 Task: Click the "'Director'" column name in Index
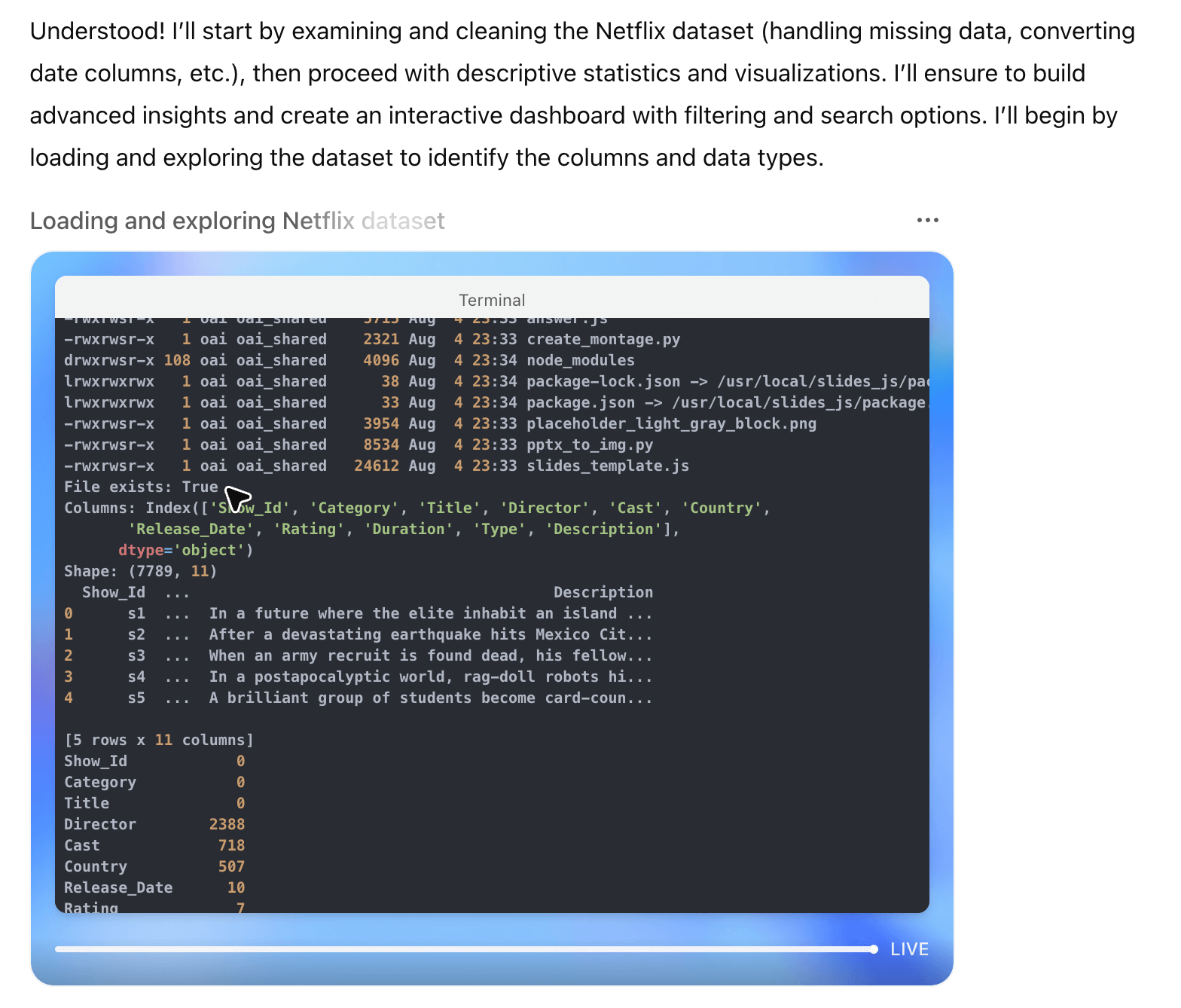click(545, 508)
